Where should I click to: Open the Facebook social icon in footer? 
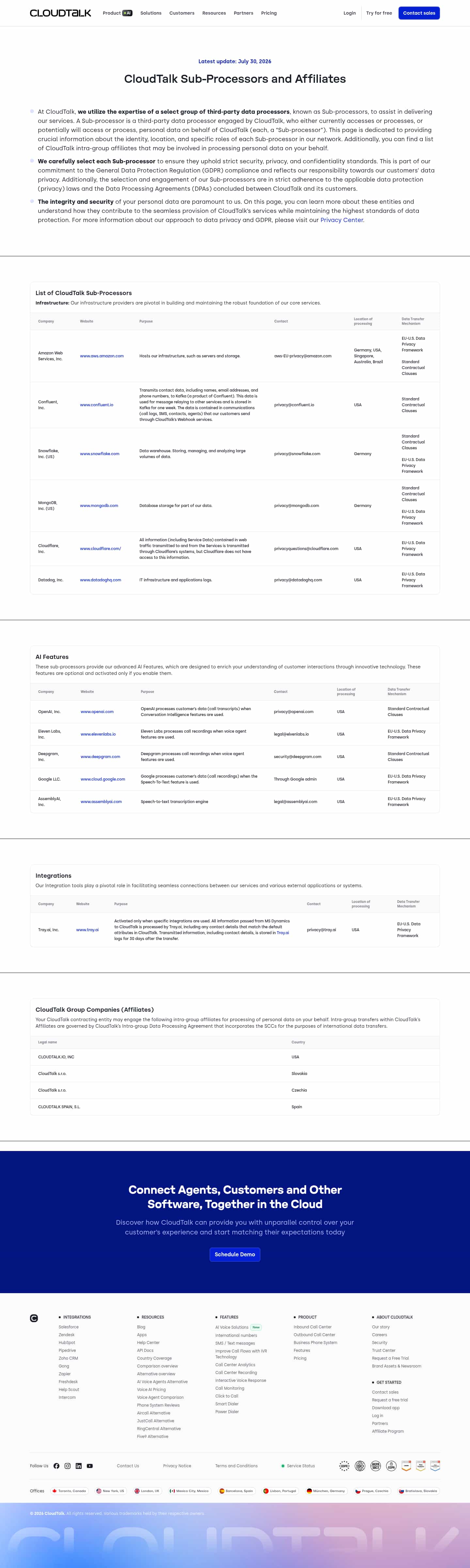coord(57,1466)
